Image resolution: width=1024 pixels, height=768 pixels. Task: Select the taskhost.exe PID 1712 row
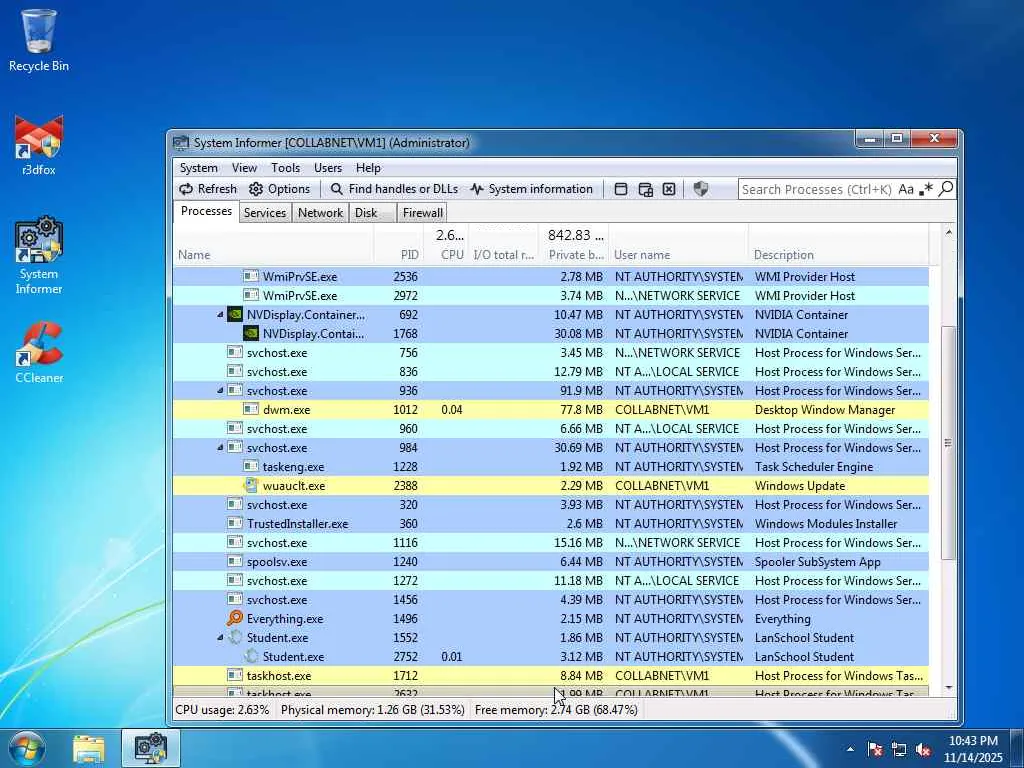[x=551, y=676]
